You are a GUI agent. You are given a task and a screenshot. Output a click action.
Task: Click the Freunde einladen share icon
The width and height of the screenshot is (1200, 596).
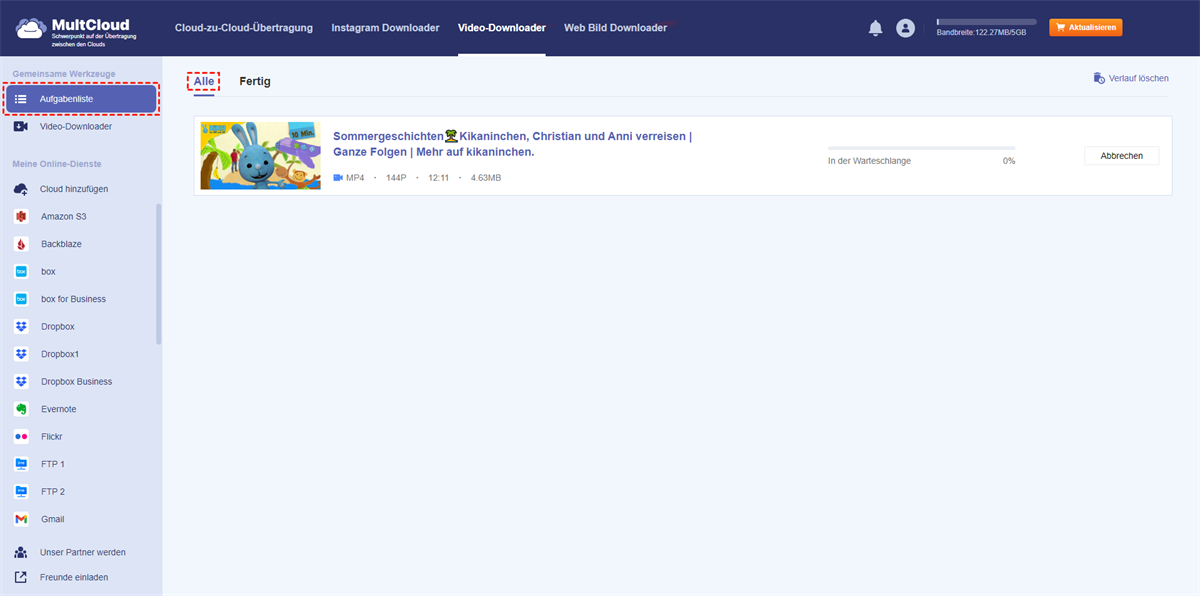point(21,577)
